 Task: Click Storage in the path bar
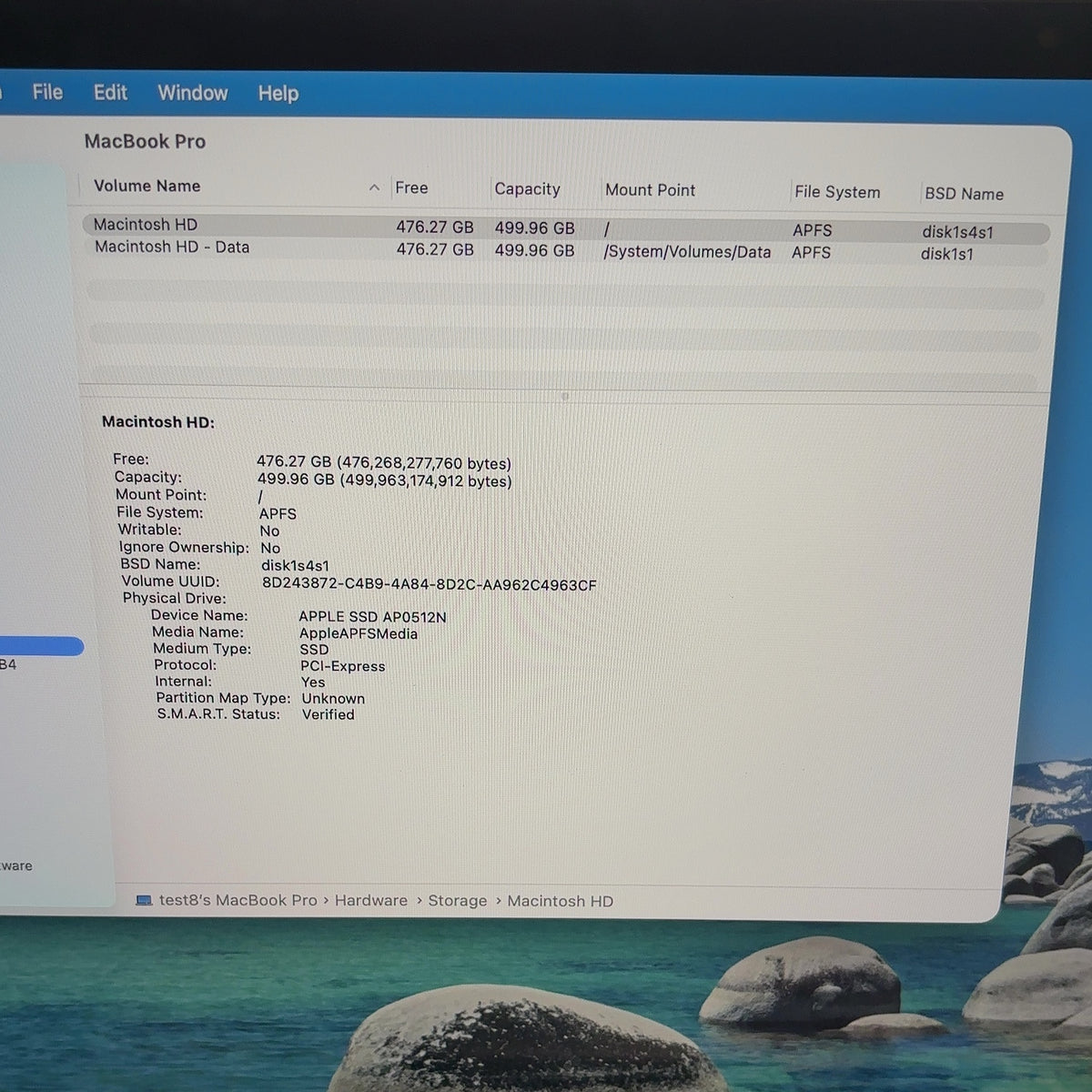457,901
